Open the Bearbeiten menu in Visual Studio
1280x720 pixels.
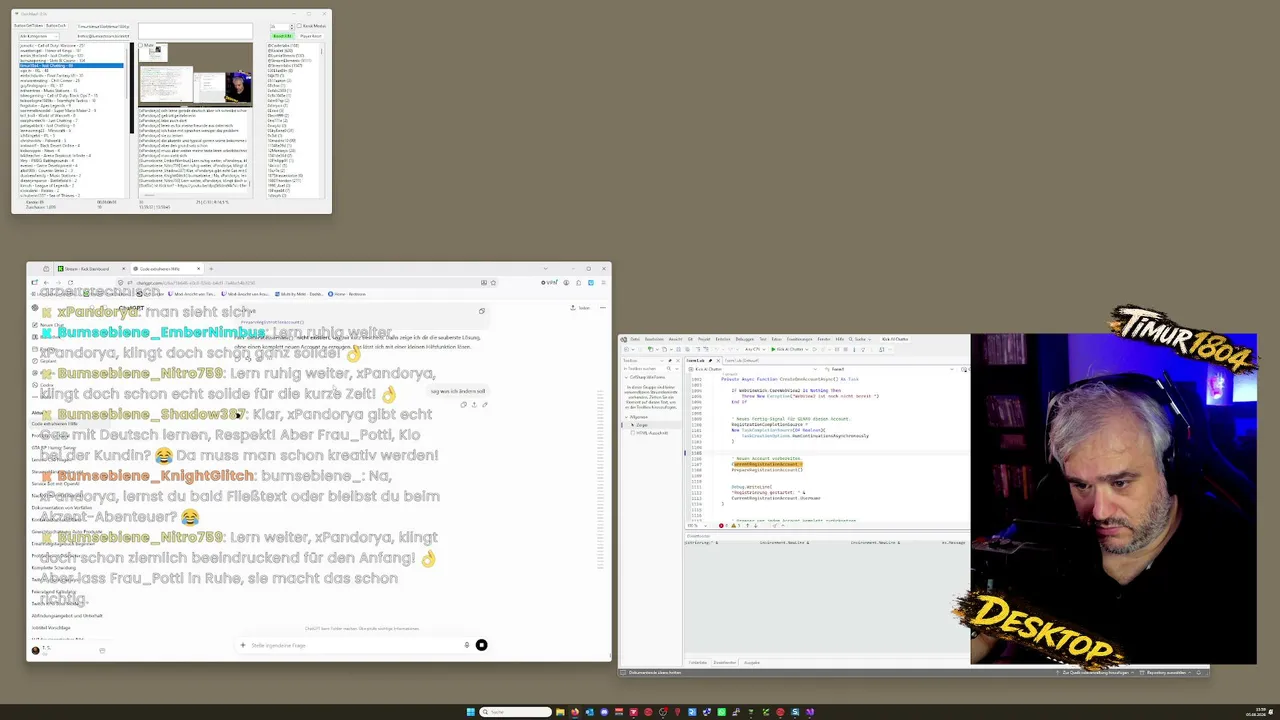pyautogui.click(x=652, y=339)
